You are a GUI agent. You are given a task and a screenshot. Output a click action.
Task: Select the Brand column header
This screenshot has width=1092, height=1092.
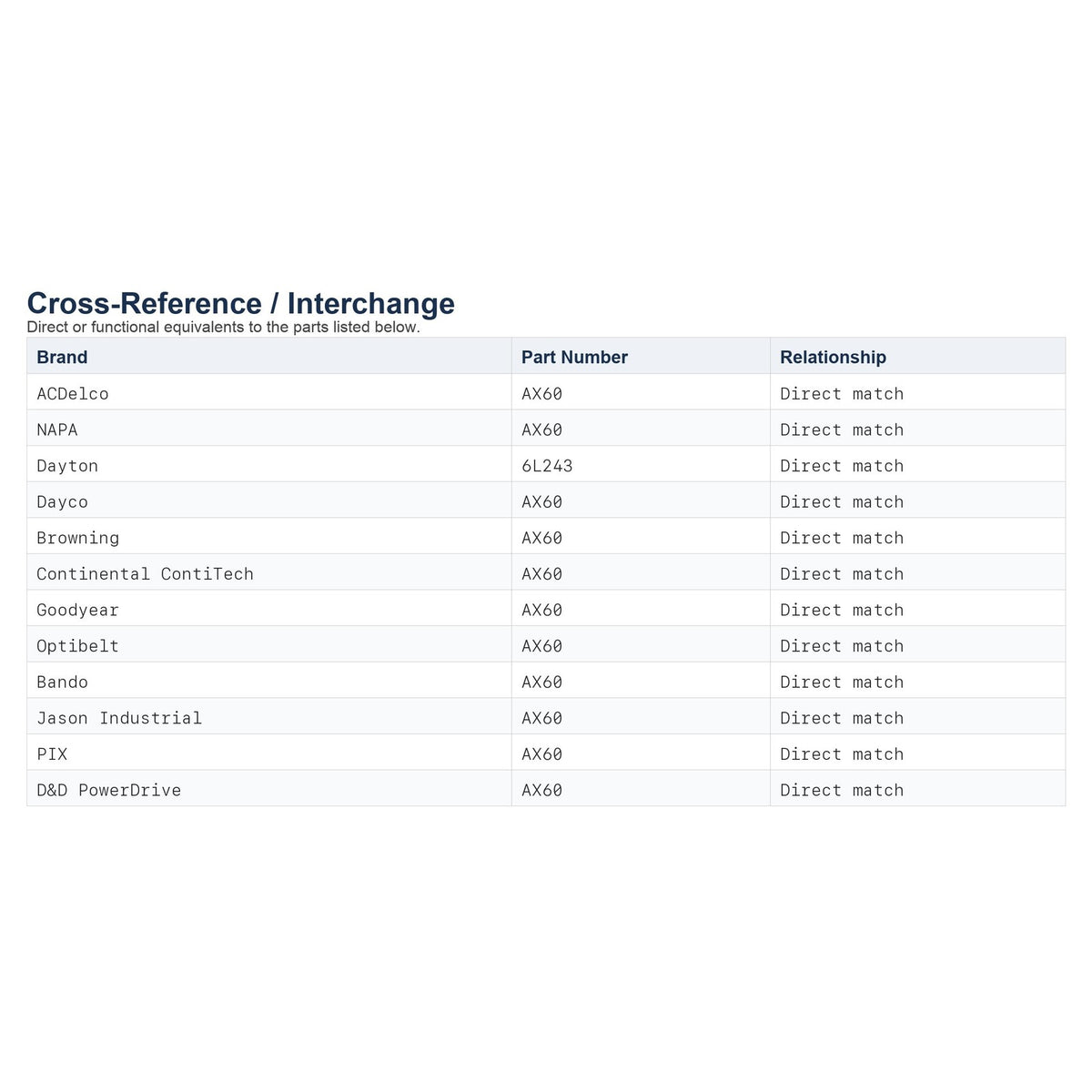(x=269, y=357)
